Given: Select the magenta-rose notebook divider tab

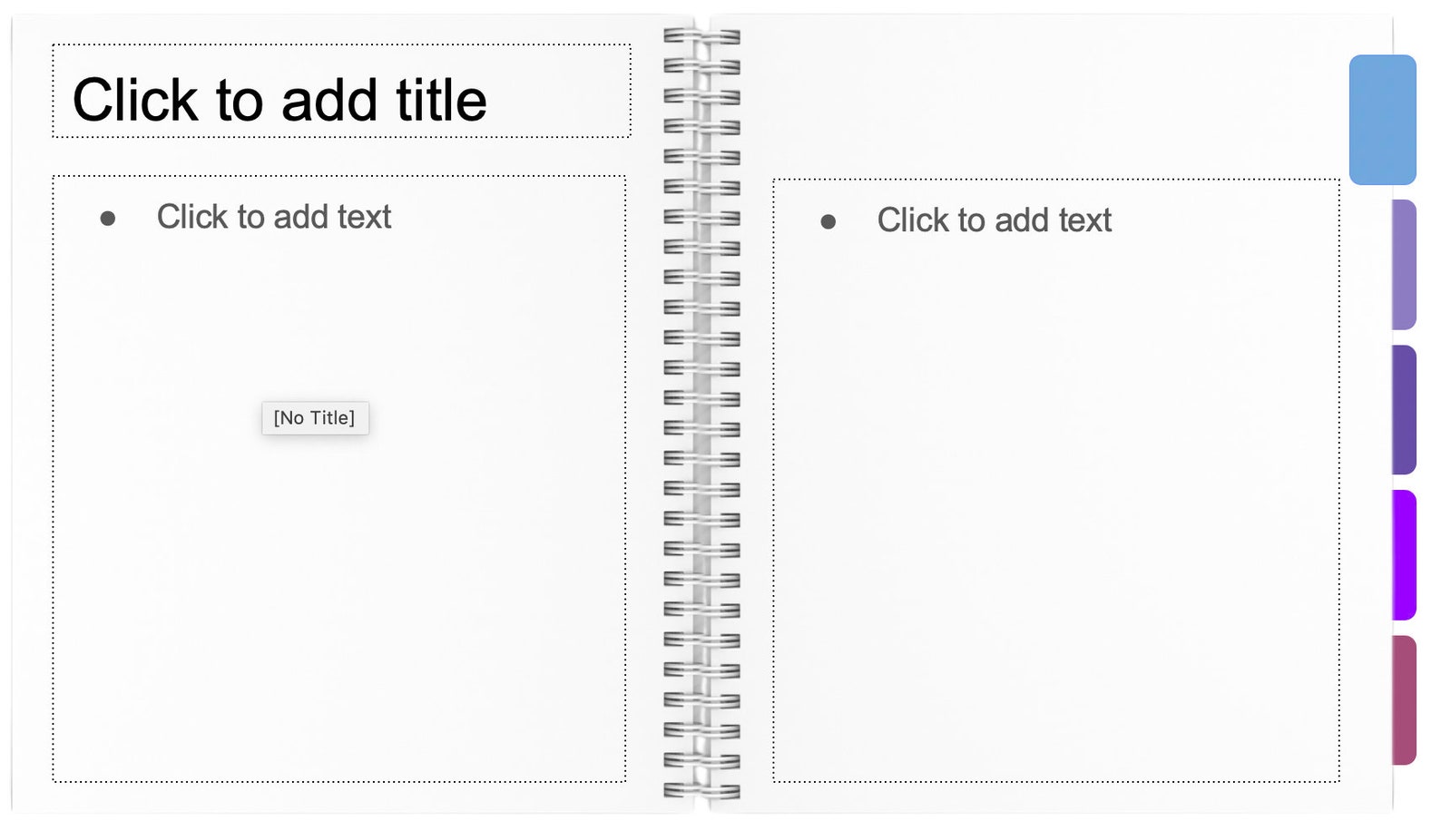Looking at the screenshot, I should point(1404,700).
